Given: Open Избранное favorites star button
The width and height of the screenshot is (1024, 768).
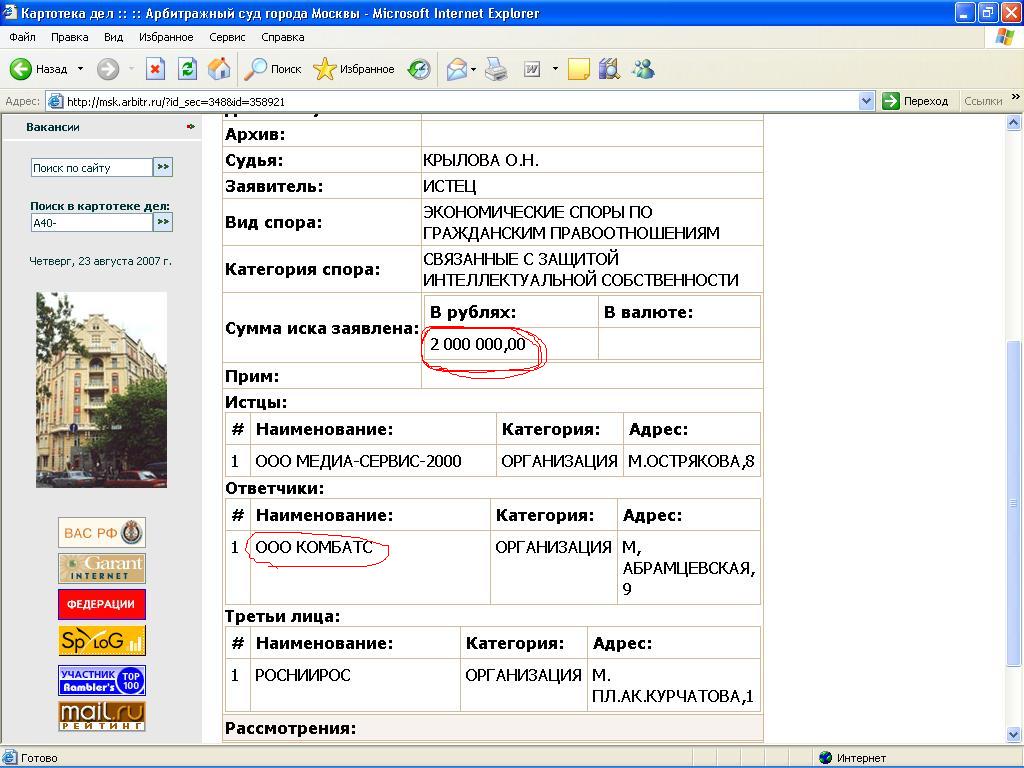Looking at the screenshot, I should pos(353,69).
